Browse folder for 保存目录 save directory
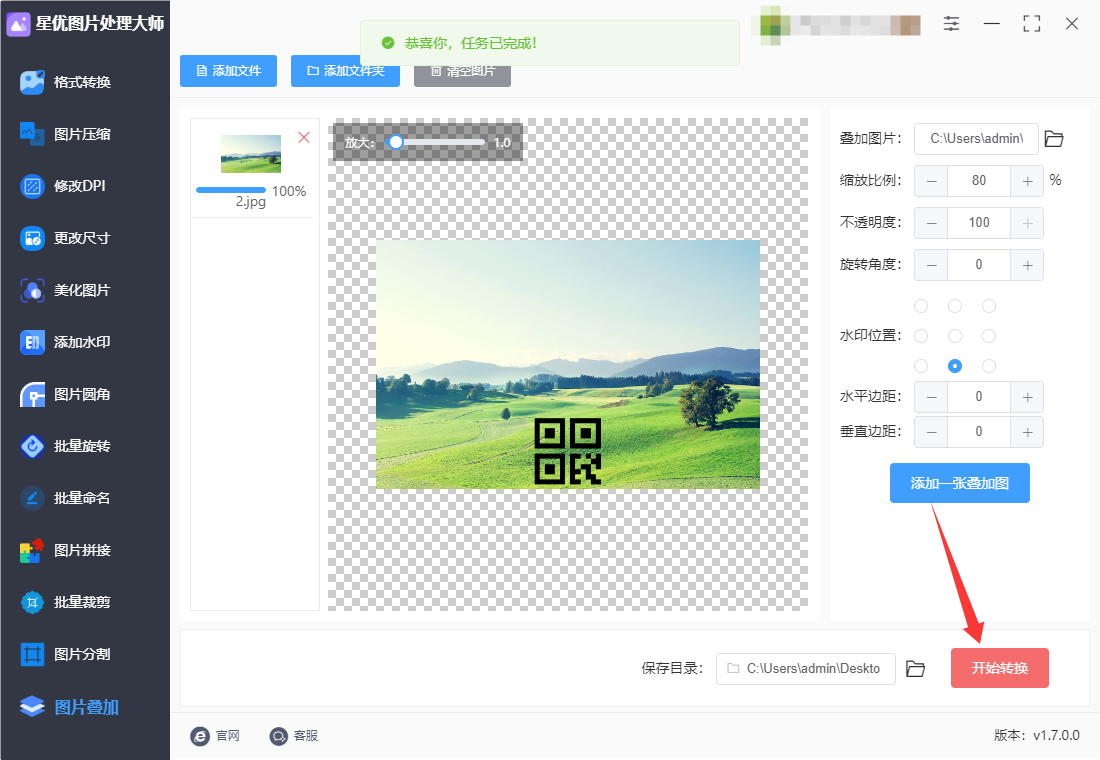The image size is (1100, 760). pyautogui.click(x=915, y=669)
